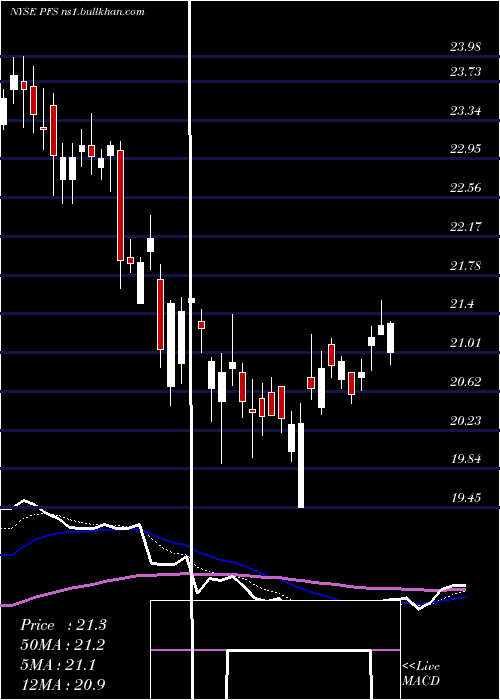
Task: Click the 22.17 price level label
Action: 466,226
